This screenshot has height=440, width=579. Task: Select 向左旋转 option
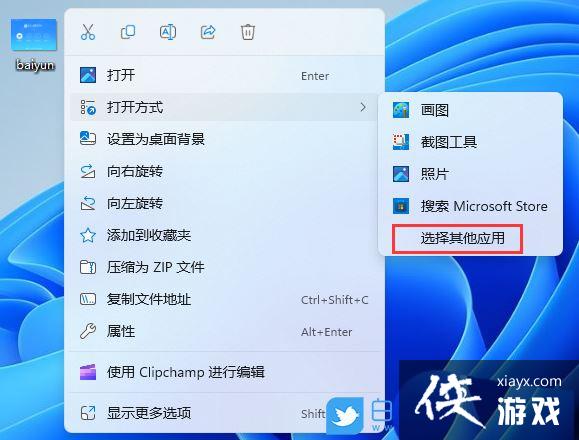pos(224,203)
